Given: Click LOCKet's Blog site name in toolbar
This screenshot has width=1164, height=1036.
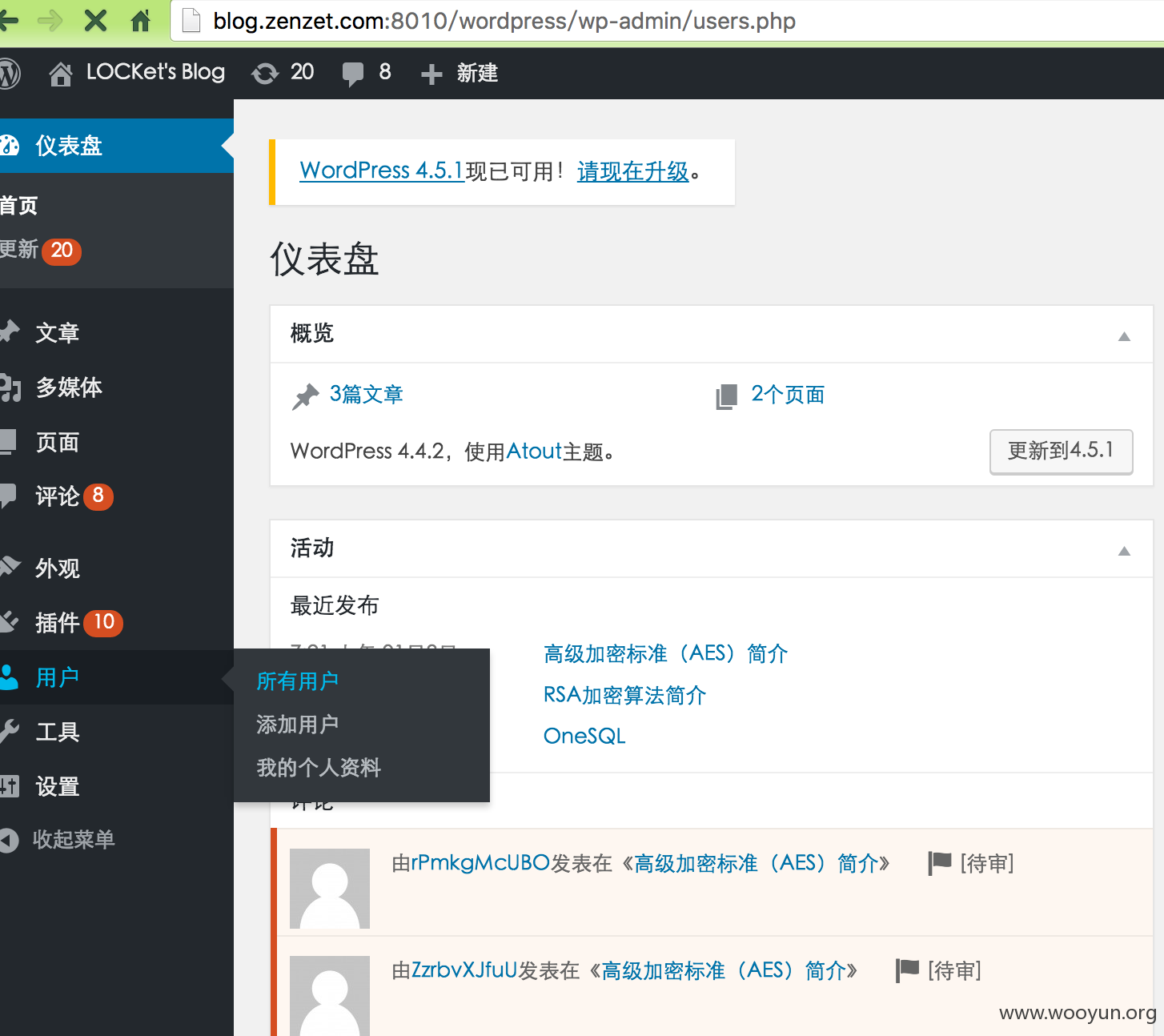Looking at the screenshot, I should pos(155,72).
